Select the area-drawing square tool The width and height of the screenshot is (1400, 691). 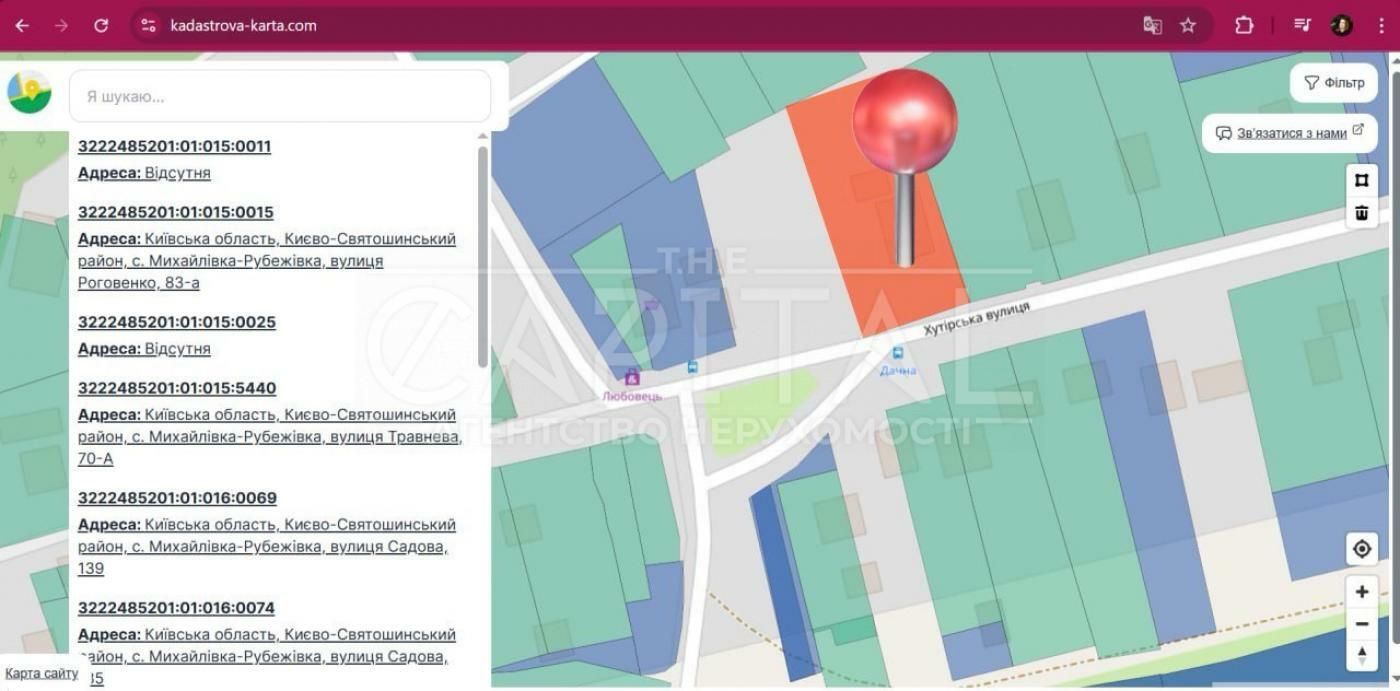pyautogui.click(x=1361, y=180)
